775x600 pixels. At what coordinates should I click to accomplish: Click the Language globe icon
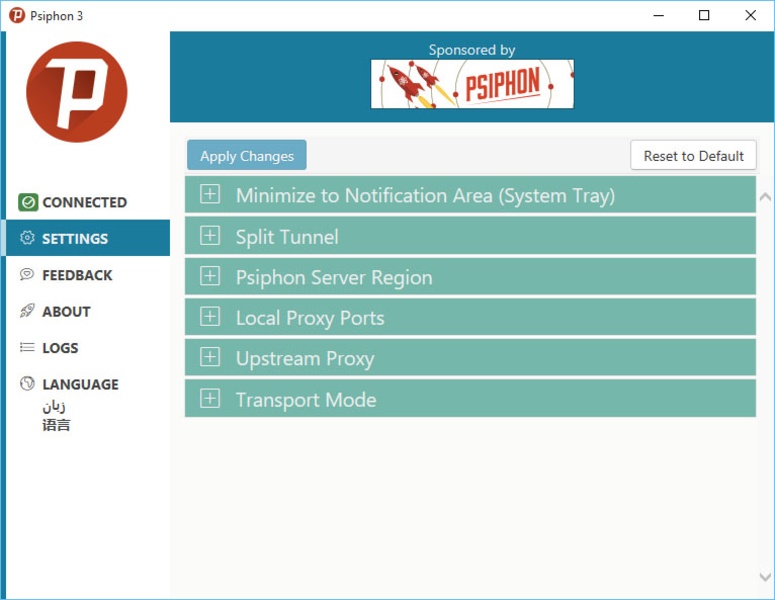pos(27,384)
